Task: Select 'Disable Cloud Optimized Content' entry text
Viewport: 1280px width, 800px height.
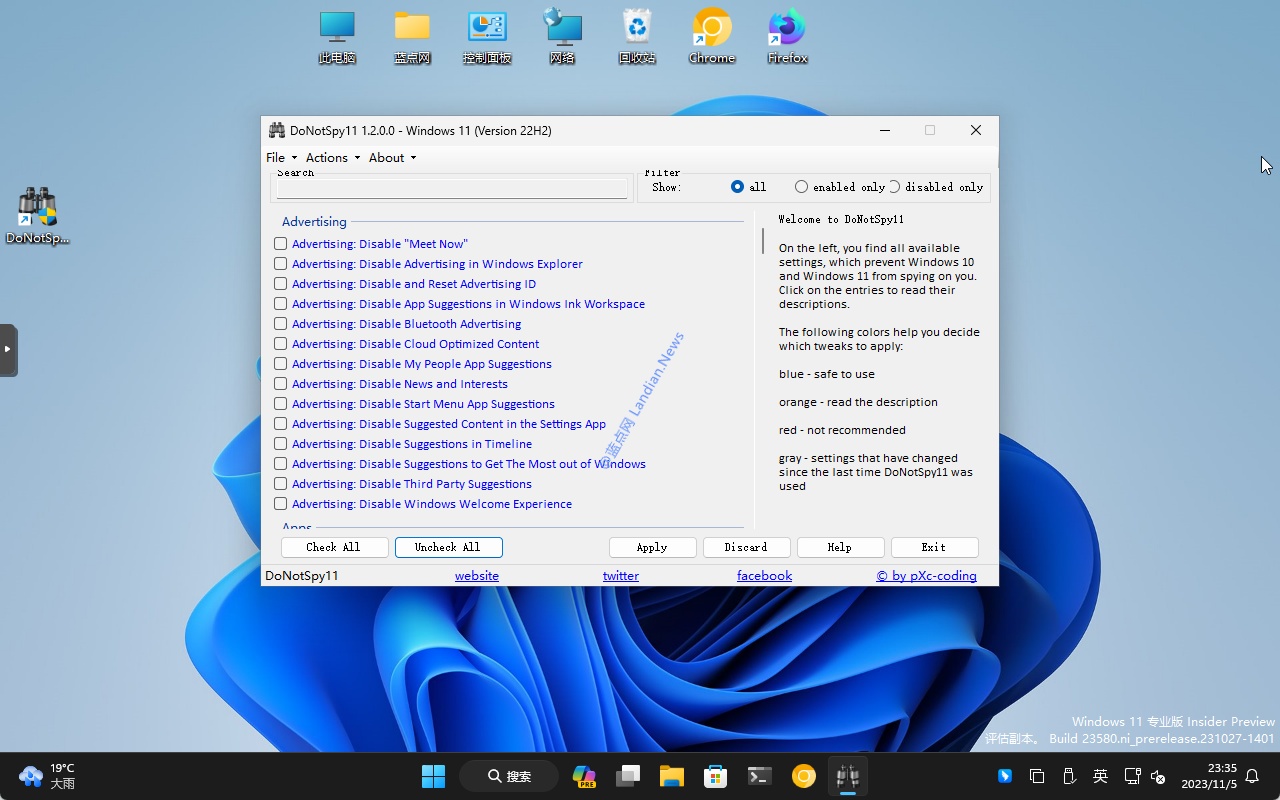Action: [415, 344]
